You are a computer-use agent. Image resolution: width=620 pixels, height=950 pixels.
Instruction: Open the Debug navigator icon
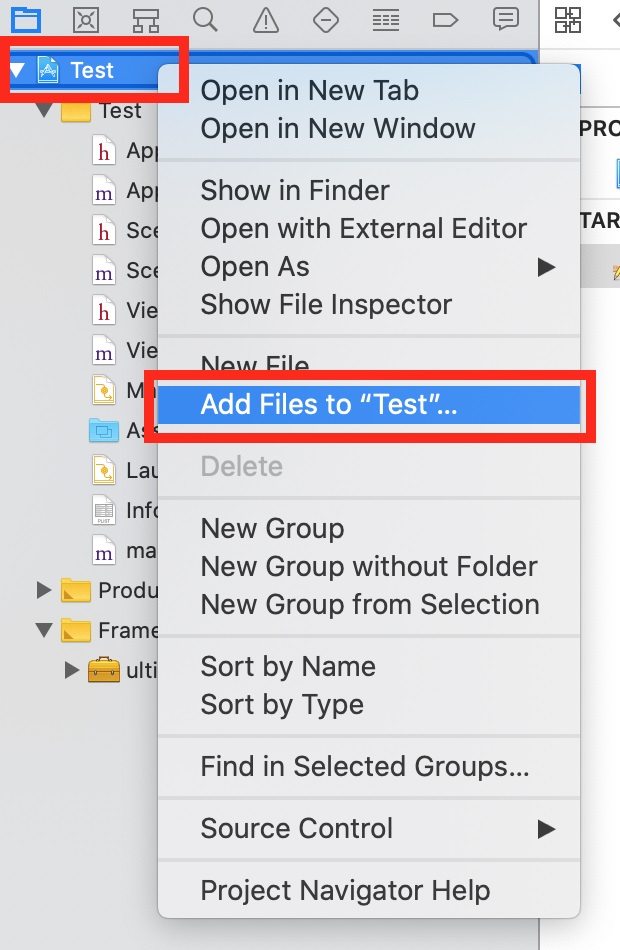385,19
